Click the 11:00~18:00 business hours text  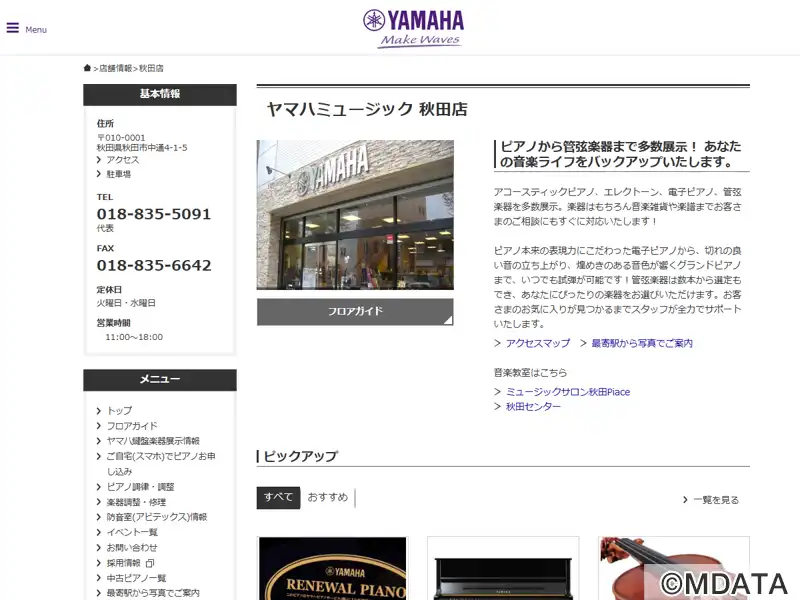tap(134, 337)
